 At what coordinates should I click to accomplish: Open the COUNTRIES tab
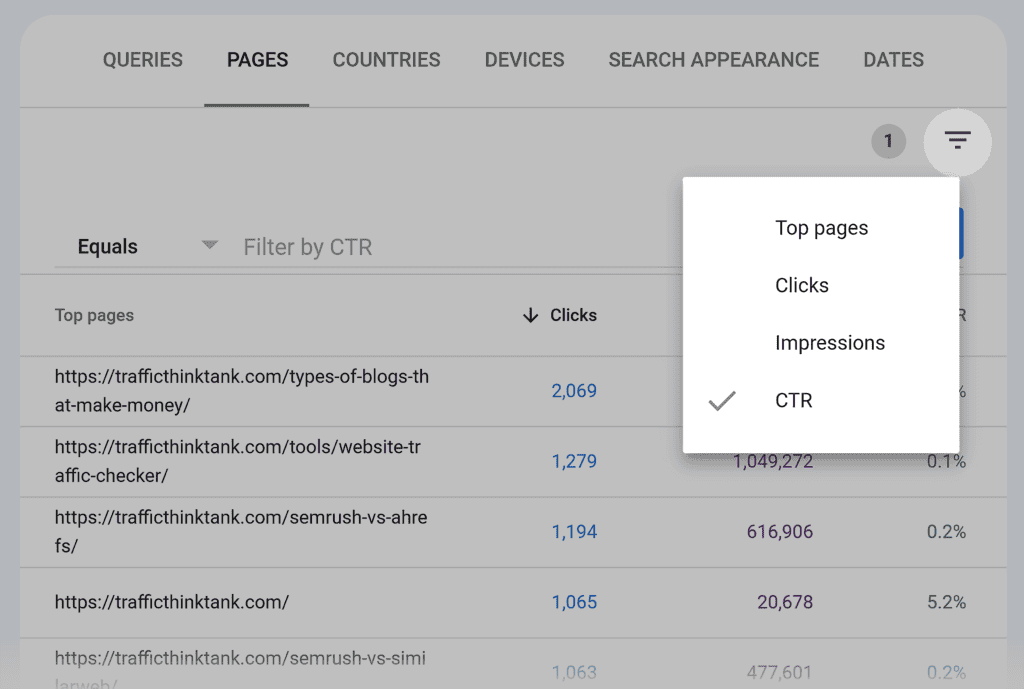(x=386, y=60)
